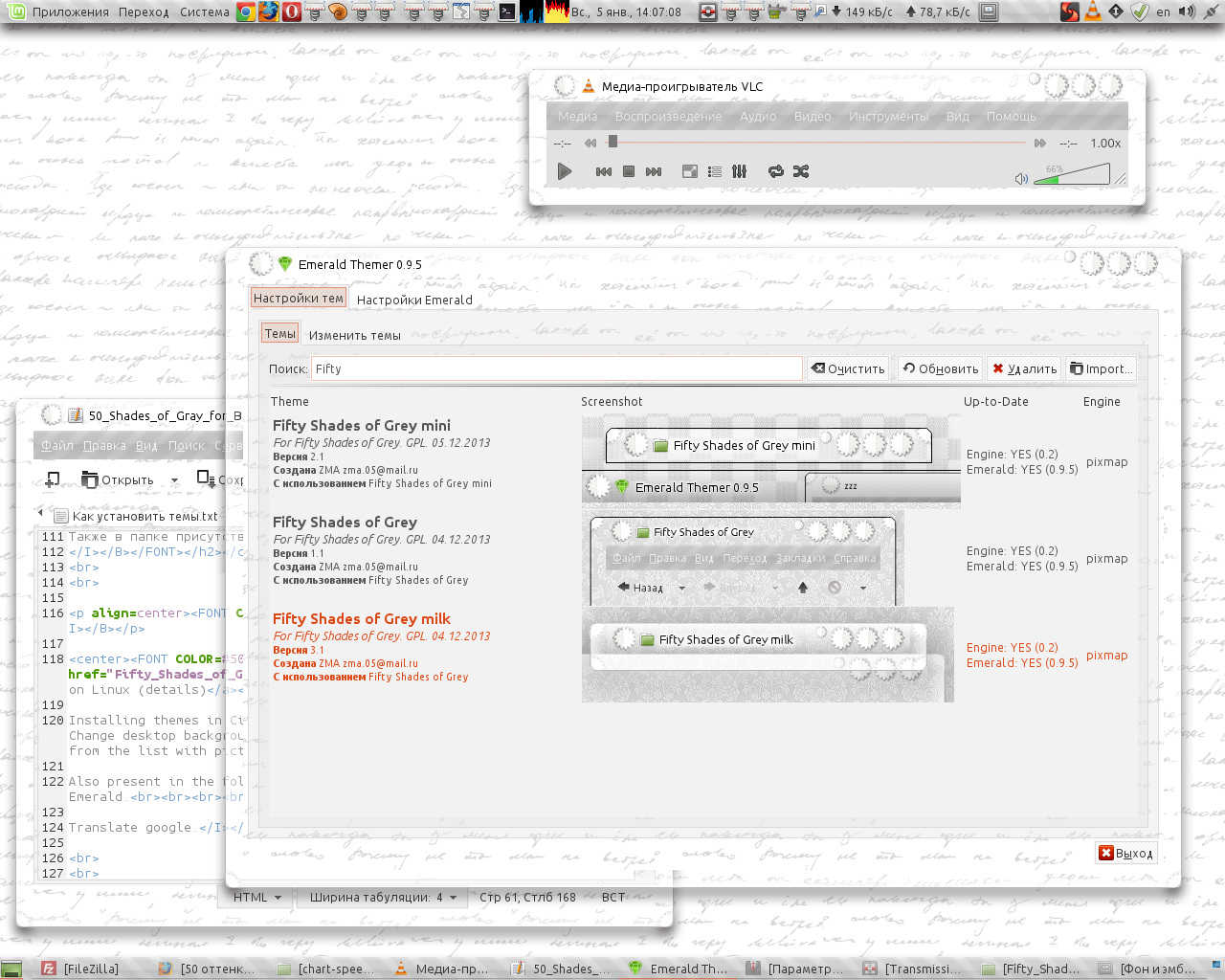Exit Emerald Themer with Выход
1225x980 pixels.
coord(1126,853)
